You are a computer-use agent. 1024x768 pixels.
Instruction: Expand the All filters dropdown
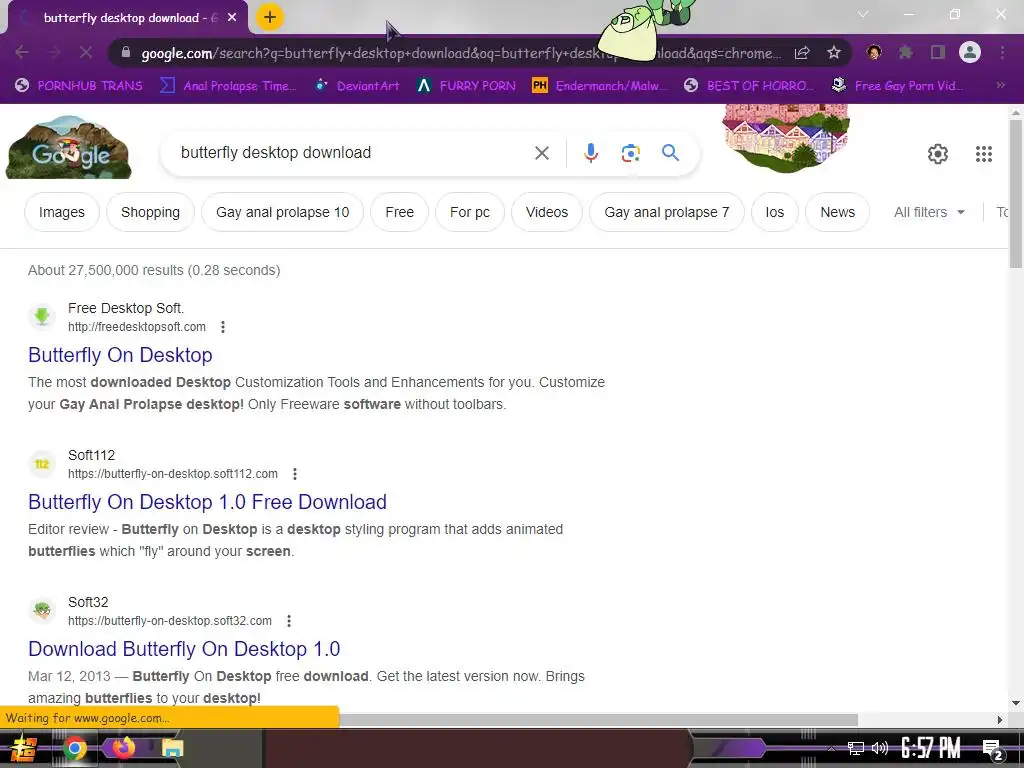coord(929,212)
